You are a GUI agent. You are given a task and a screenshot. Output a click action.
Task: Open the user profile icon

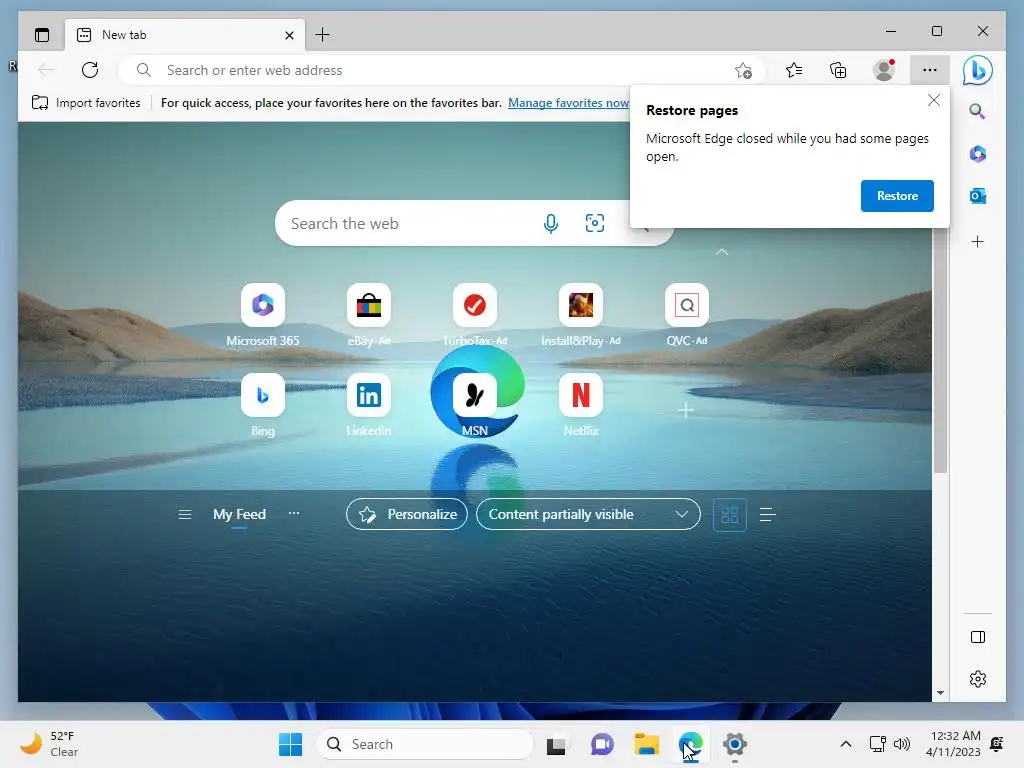tap(884, 70)
